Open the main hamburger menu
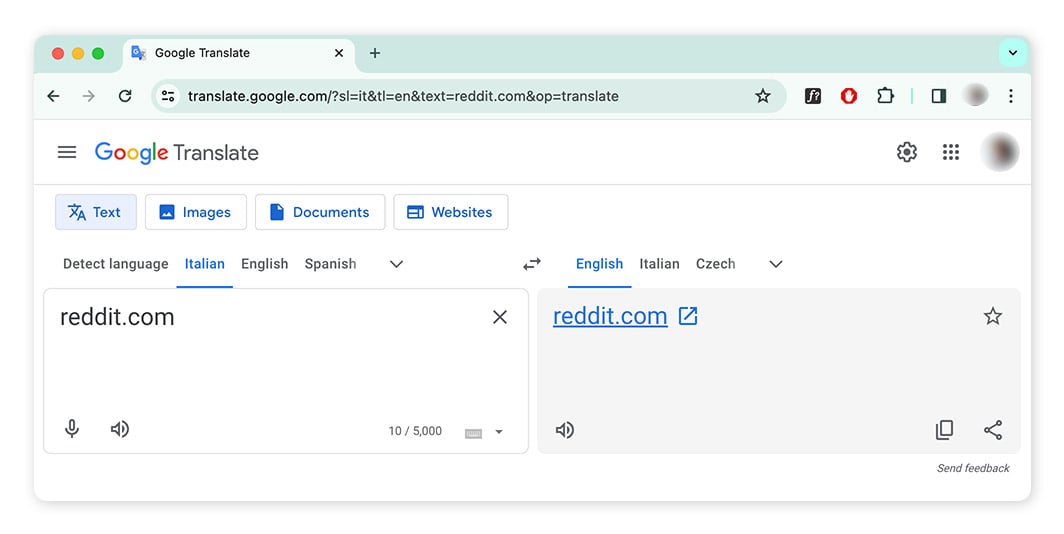This screenshot has height=534, width=1064. tap(66, 152)
